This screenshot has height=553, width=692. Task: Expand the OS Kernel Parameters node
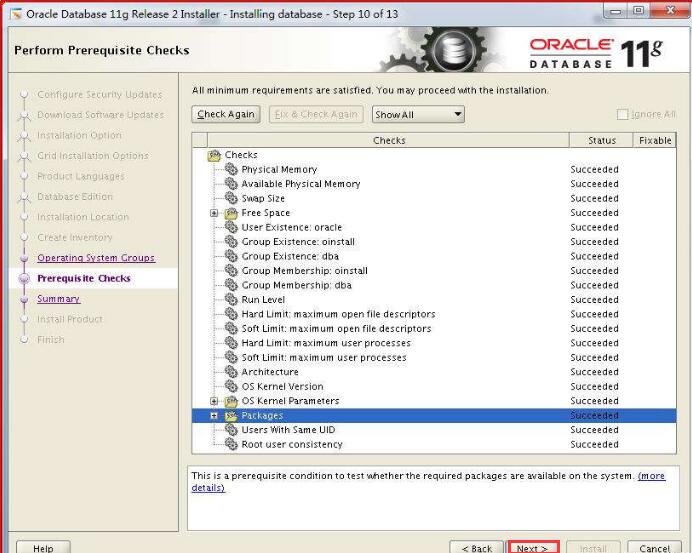tap(214, 401)
